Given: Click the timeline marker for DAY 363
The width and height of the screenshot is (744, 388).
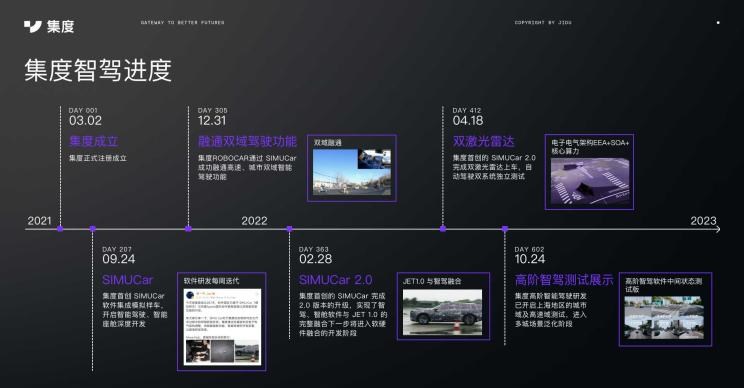Looking at the screenshot, I should click(289, 229).
